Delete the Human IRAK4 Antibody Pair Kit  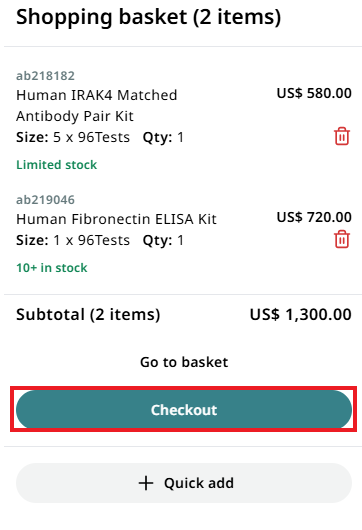pos(342,136)
